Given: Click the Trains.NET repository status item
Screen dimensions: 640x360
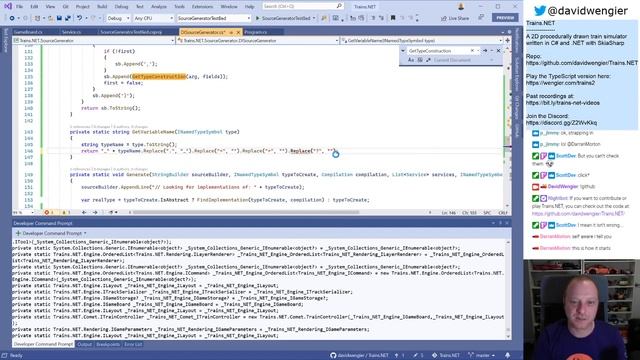Looking at the screenshot, I should coord(446,355).
